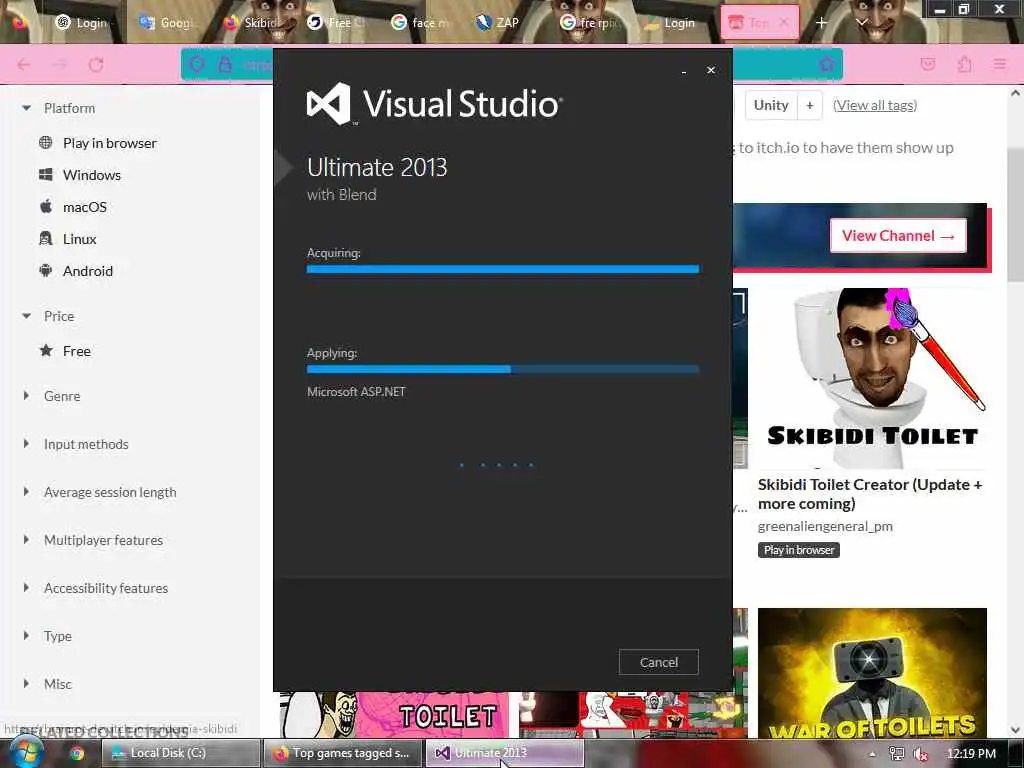The image size is (1024, 768).
Task: Open the list all tabs dropdown
Action: coord(861,23)
